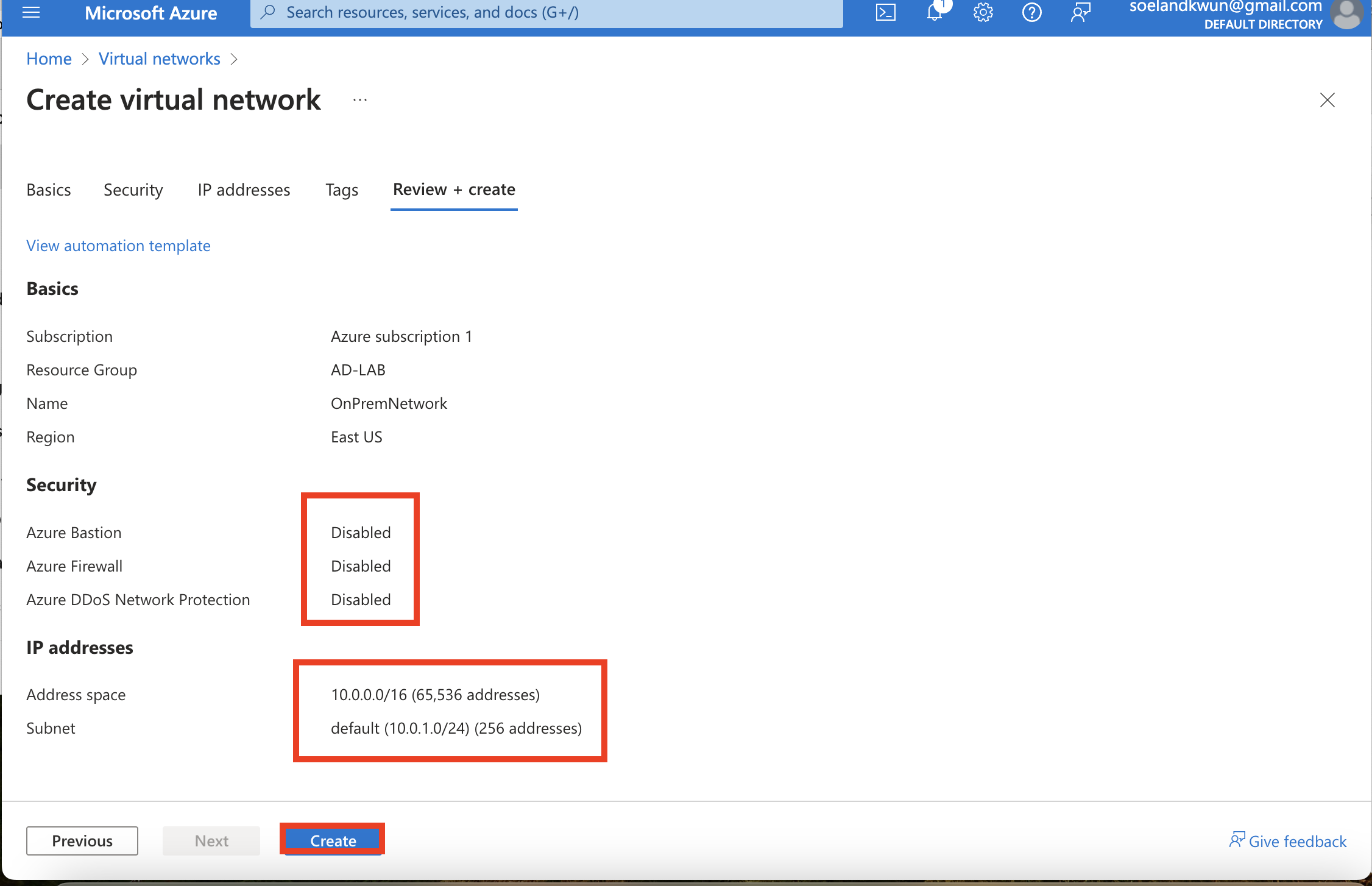Open the notifications bell
1372x886 pixels.
pos(935,12)
